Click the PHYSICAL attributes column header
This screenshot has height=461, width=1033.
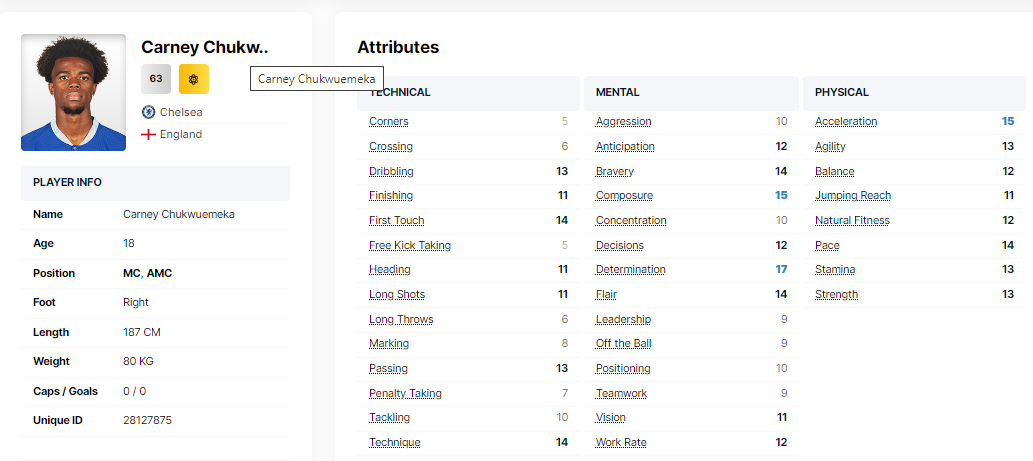click(x=842, y=92)
